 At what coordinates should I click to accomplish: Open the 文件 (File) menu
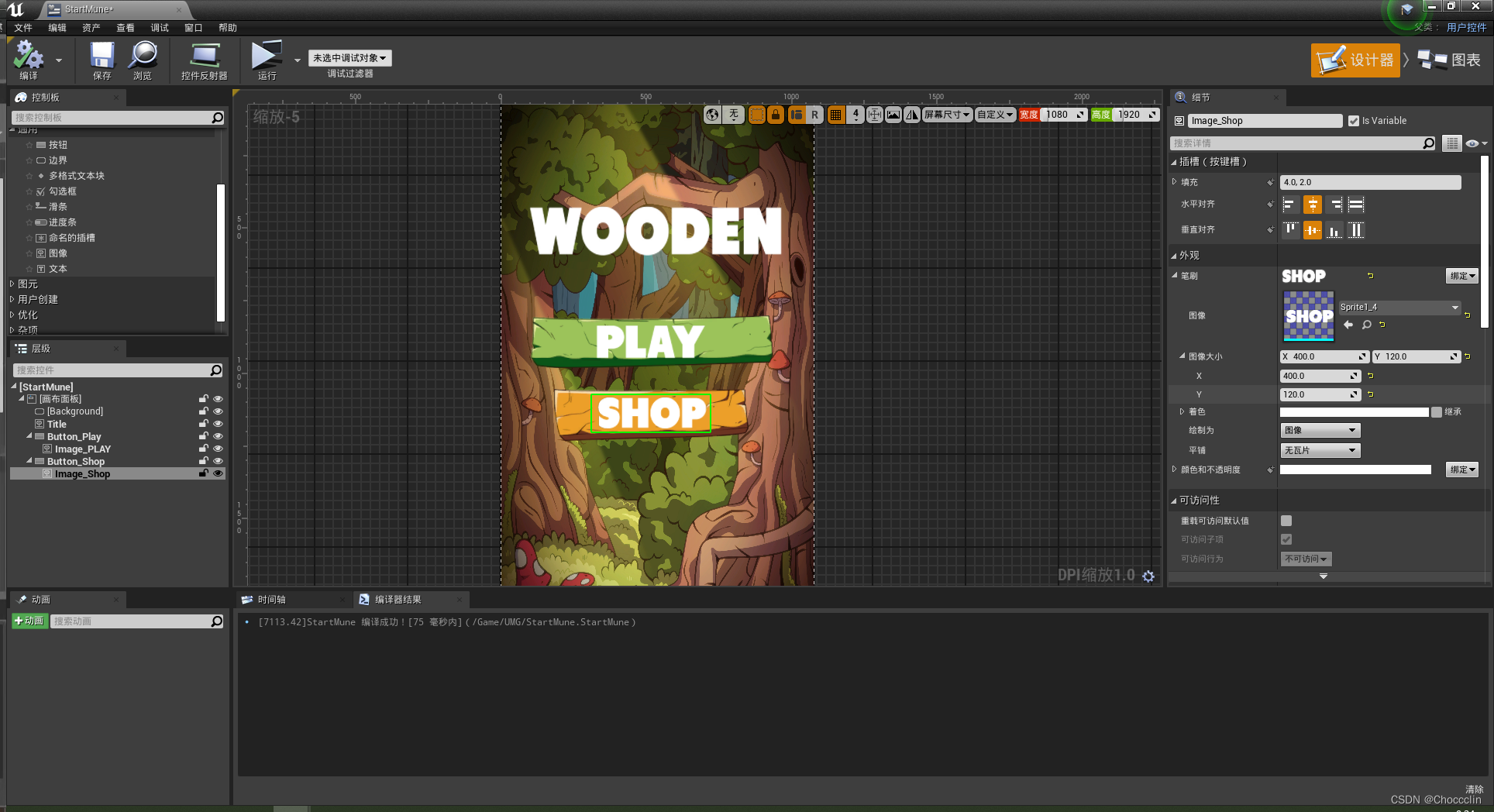23,28
